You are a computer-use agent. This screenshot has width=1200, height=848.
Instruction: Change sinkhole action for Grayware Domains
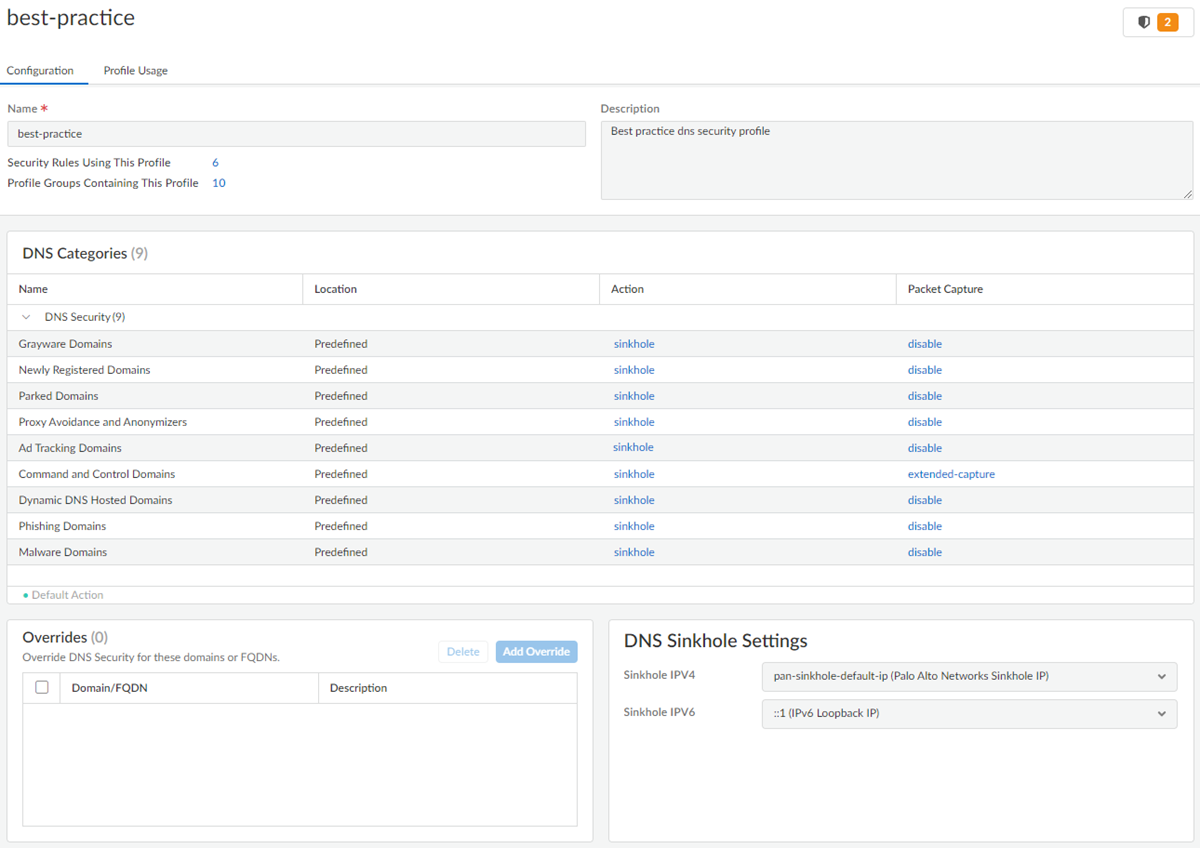(x=634, y=344)
